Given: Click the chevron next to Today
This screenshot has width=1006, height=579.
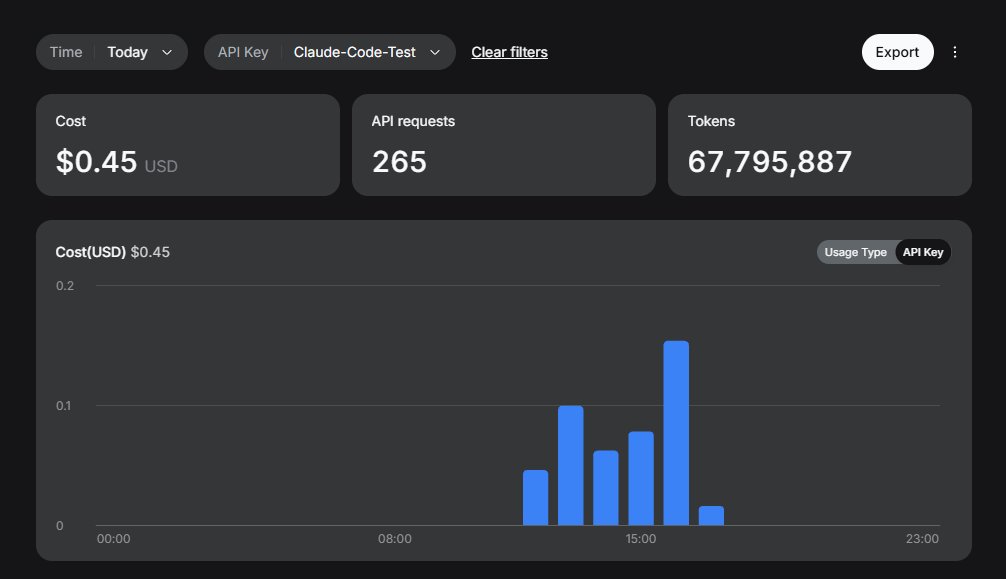Looking at the screenshot, I should click(167, 53).
